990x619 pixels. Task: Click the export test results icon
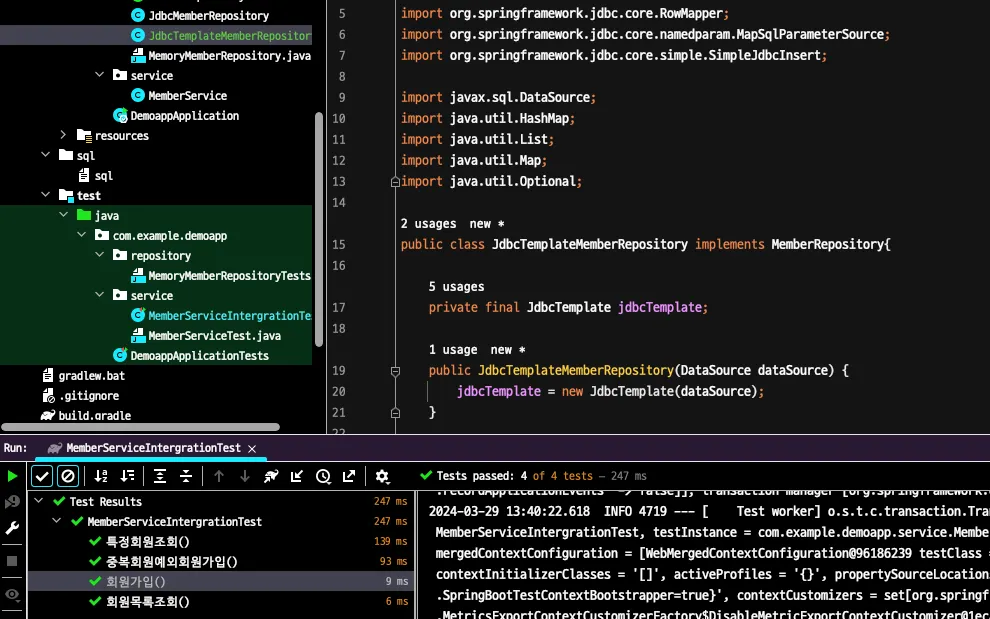click(x=349, y=477)
